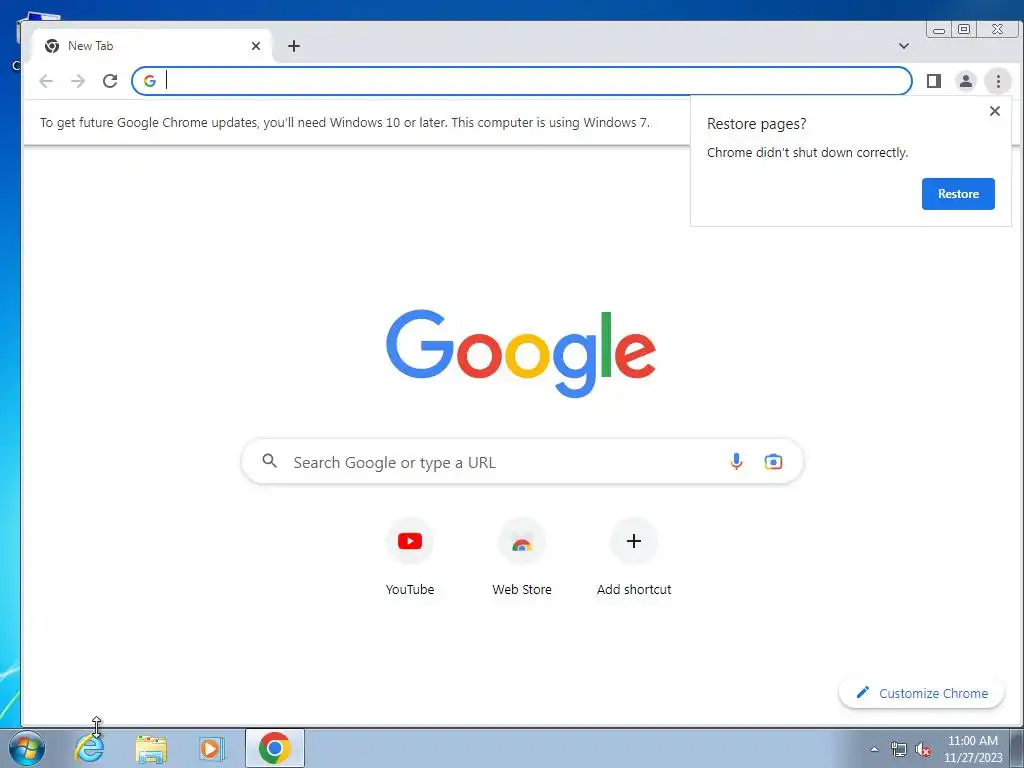This screenshot has height=768, width=1024.
Task: Open the YouTube shortcut
Action: point(410,541)
